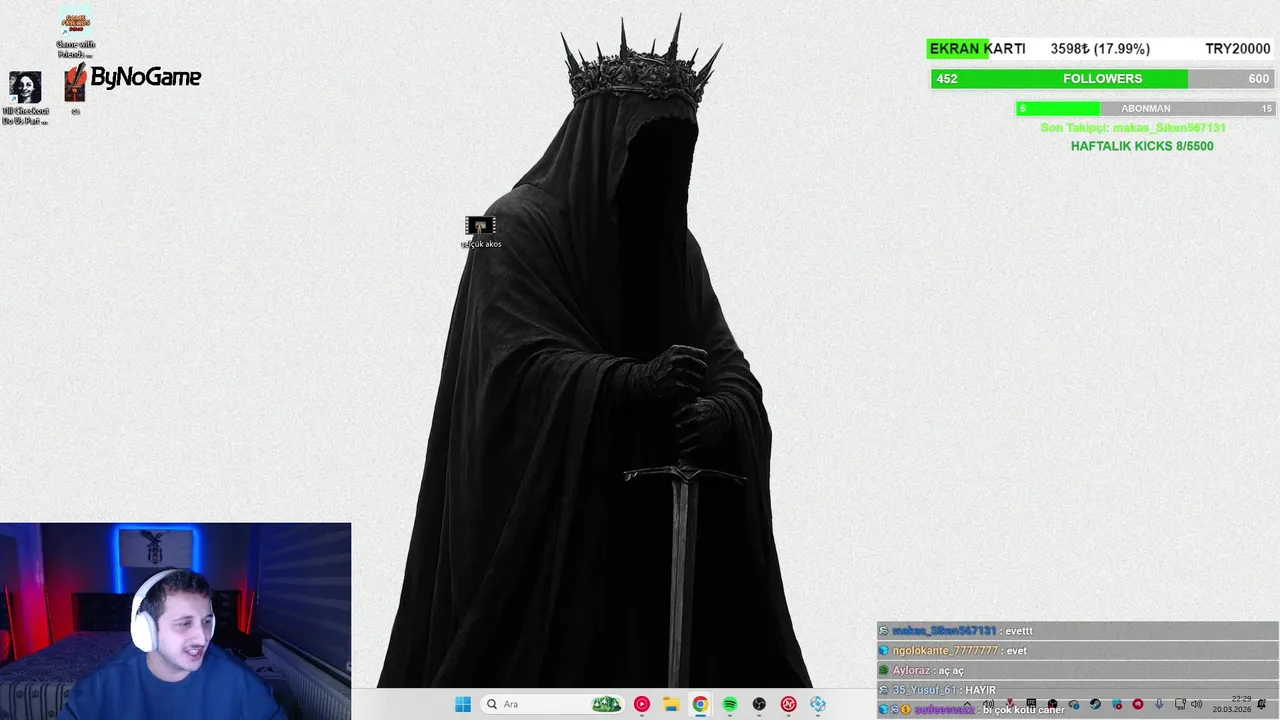
Task: Open the red YouTube Music taskbar icon
Action: click(x=642, y=704)
